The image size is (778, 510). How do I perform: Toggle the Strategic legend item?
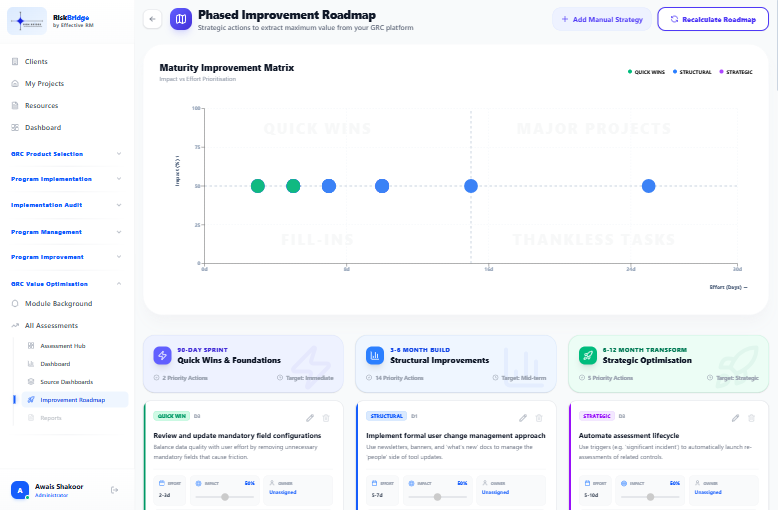coord(736,72)
